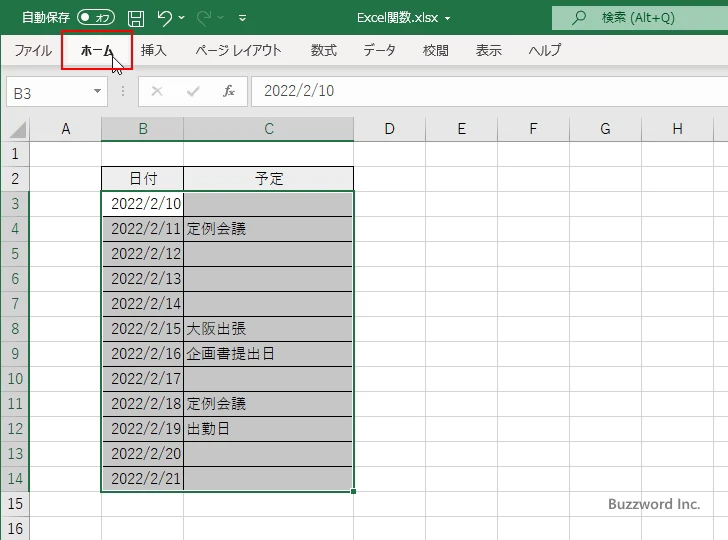Select column A header
Image resolution: width=728 pixels, height=540 pixels.
click(x=65, y=129)
